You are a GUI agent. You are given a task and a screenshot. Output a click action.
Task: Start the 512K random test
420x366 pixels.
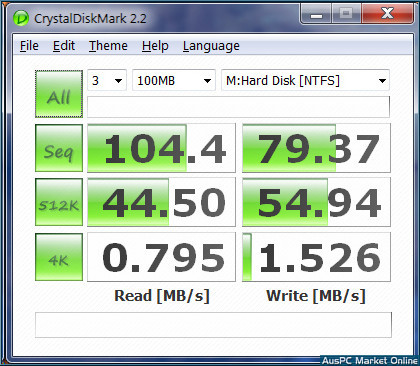tap(59, 202)
